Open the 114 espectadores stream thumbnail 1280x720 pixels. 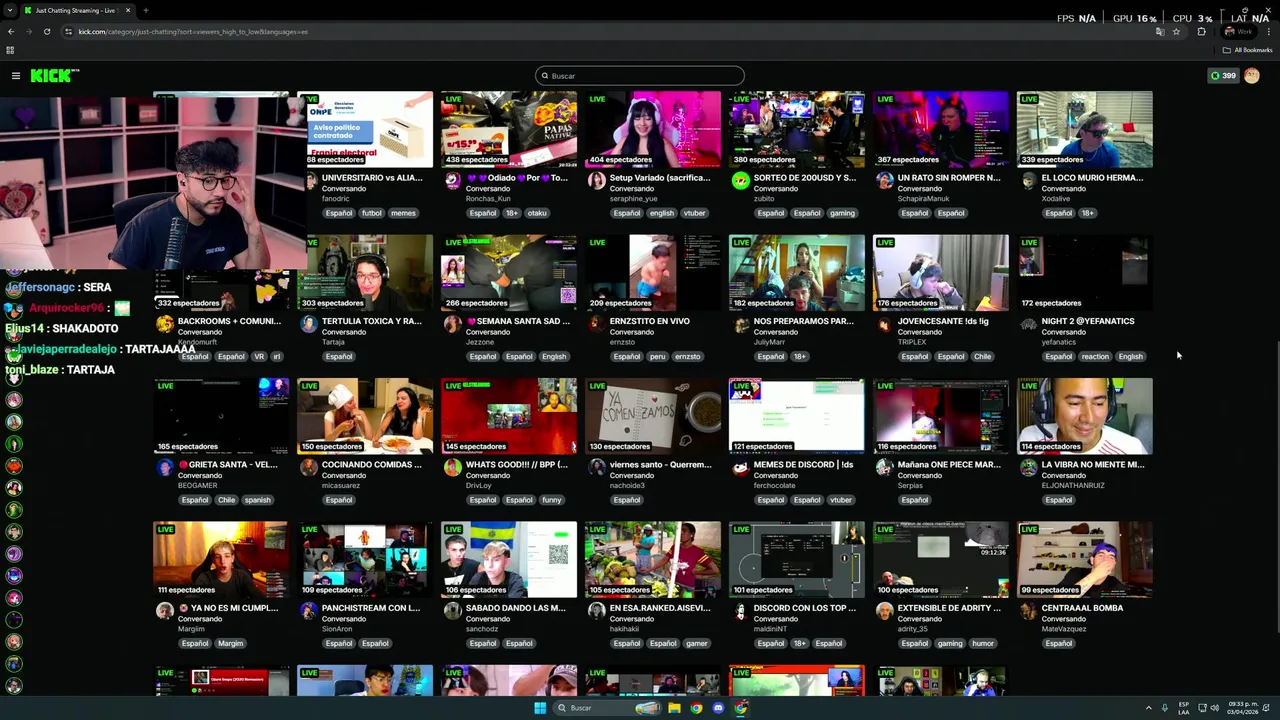click(1085, 416)
